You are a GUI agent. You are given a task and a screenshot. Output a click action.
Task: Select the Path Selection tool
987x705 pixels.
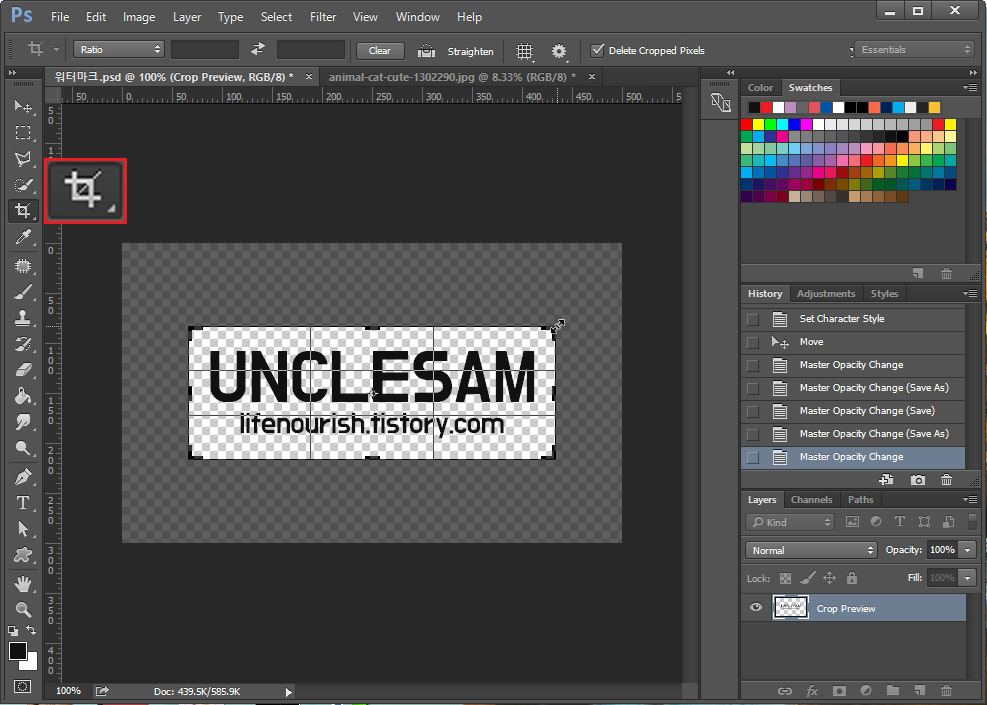click(x=23, y=529)
